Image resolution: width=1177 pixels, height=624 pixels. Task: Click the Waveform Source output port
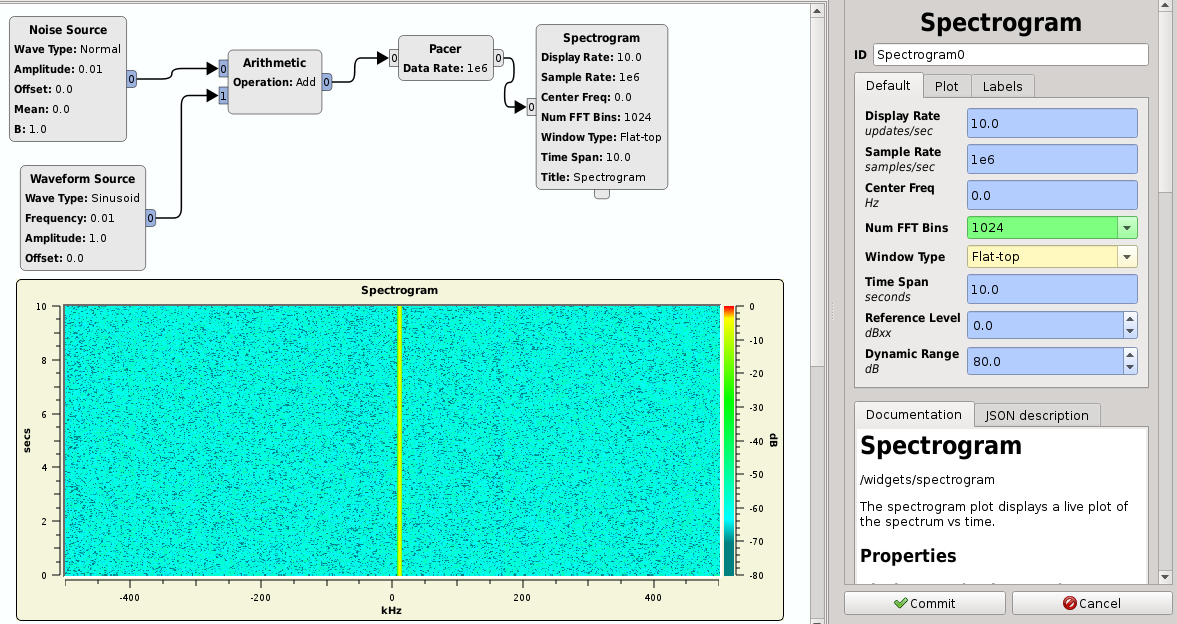[x=150, y=216]
